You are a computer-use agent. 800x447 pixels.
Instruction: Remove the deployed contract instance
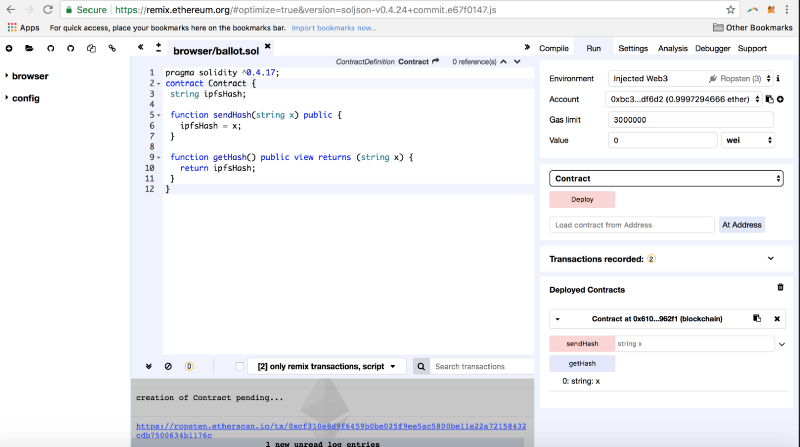pos(777,319)
